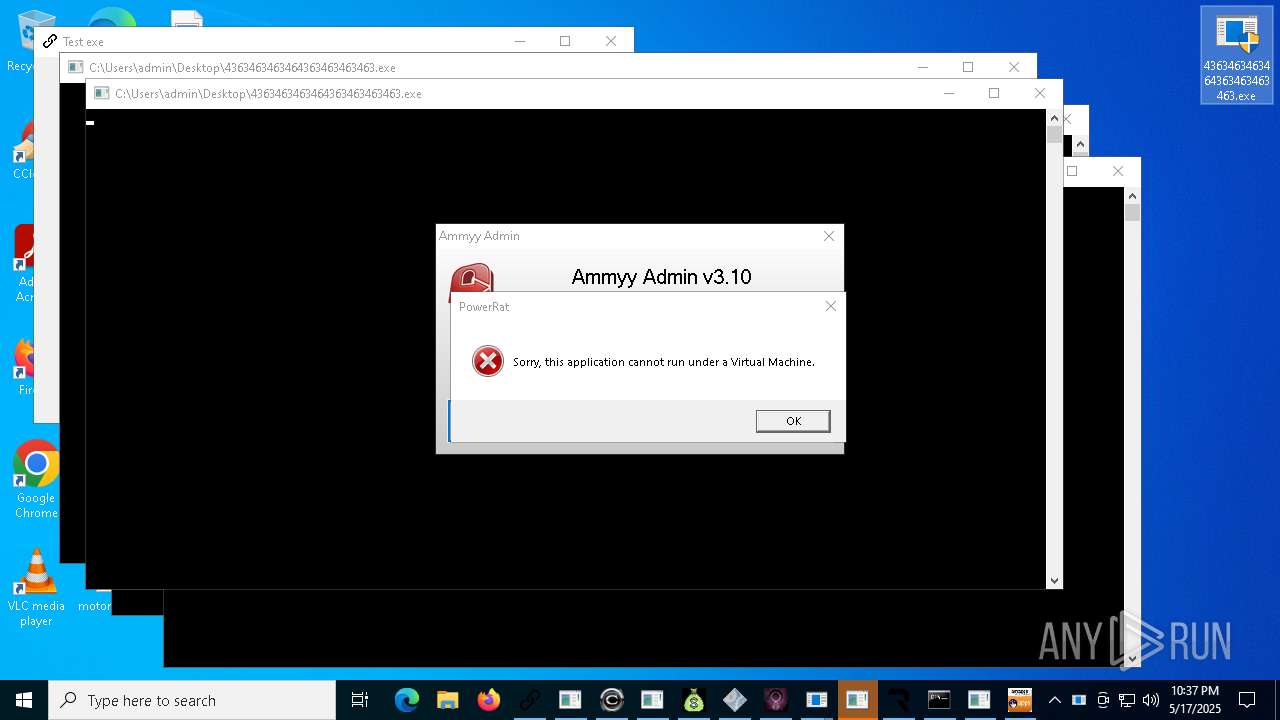Minimize the Test exe window
The width and height of the screenshot is (1280, 720).
tap(520, 41)
